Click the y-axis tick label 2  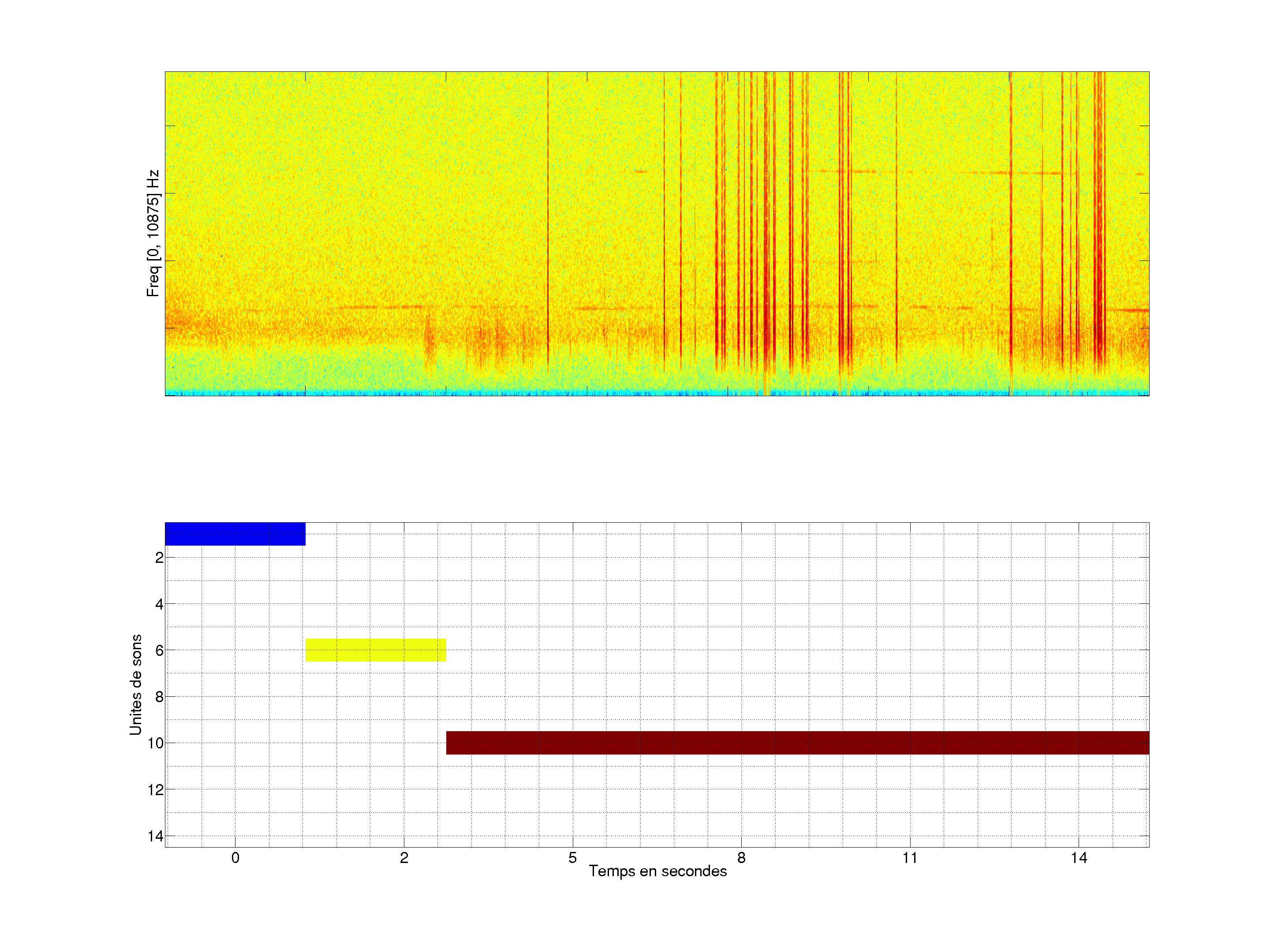point(159,558)
